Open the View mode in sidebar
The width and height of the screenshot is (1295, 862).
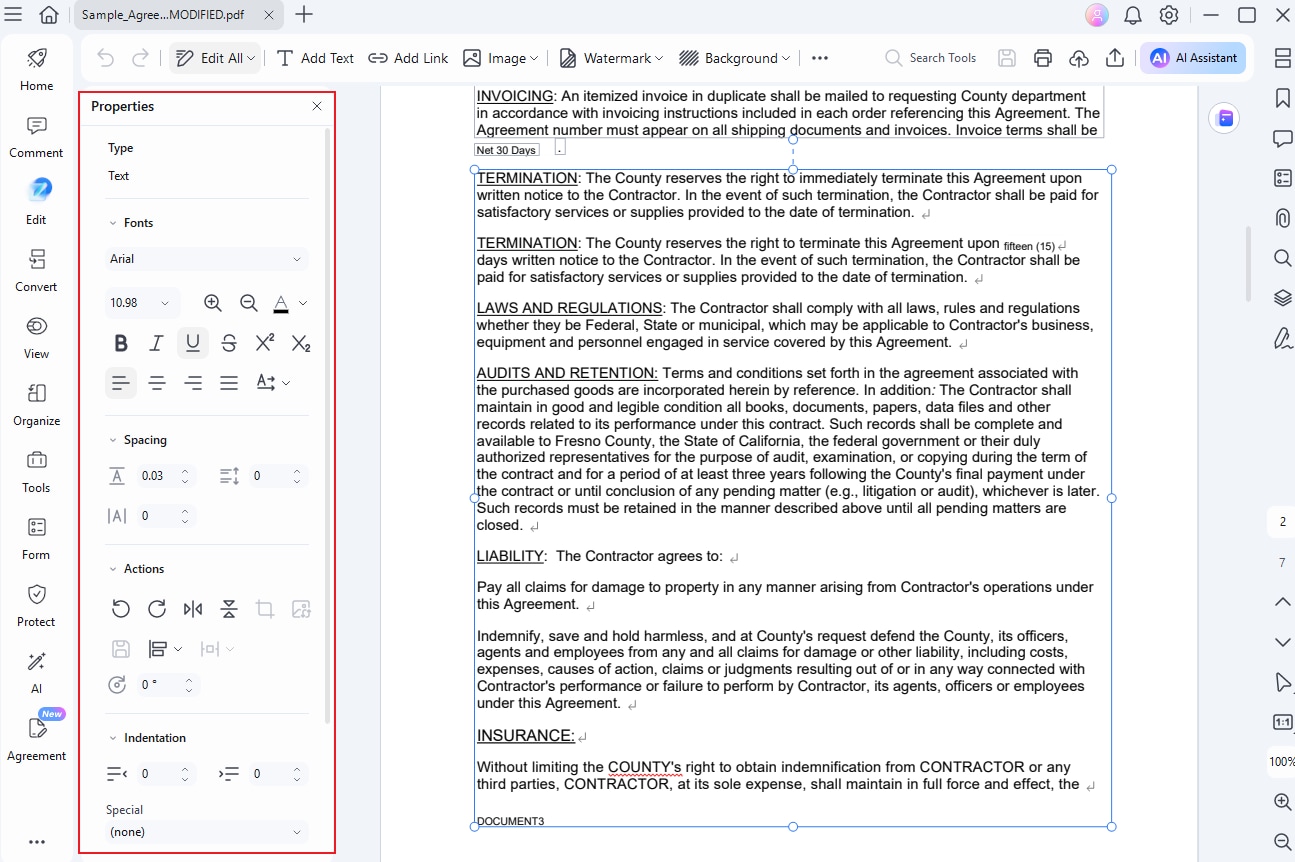coord(37,338)
